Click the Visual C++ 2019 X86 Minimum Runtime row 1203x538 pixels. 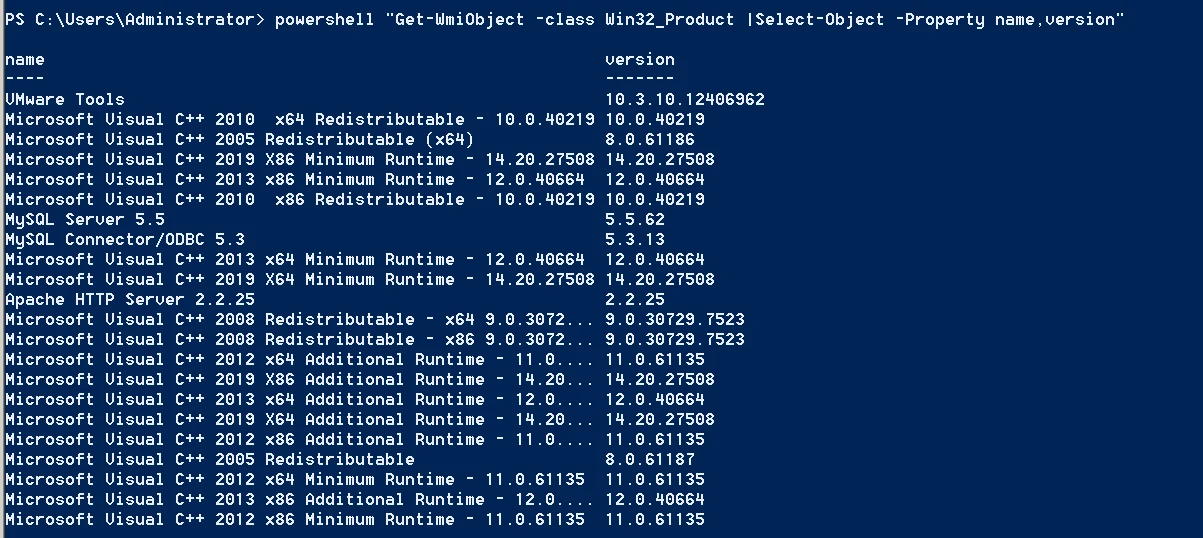coord(300,159)
